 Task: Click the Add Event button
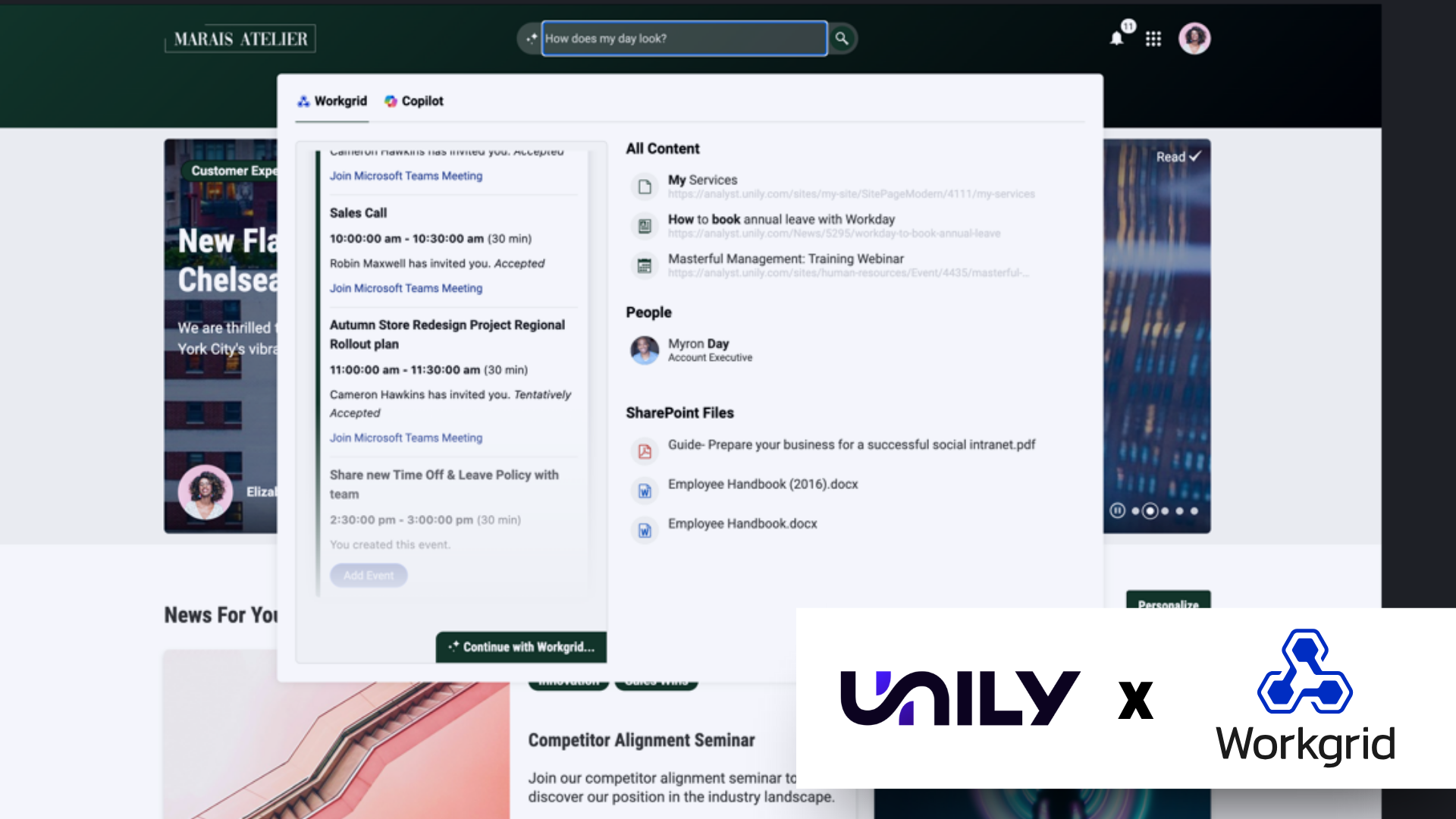[369, 576]
